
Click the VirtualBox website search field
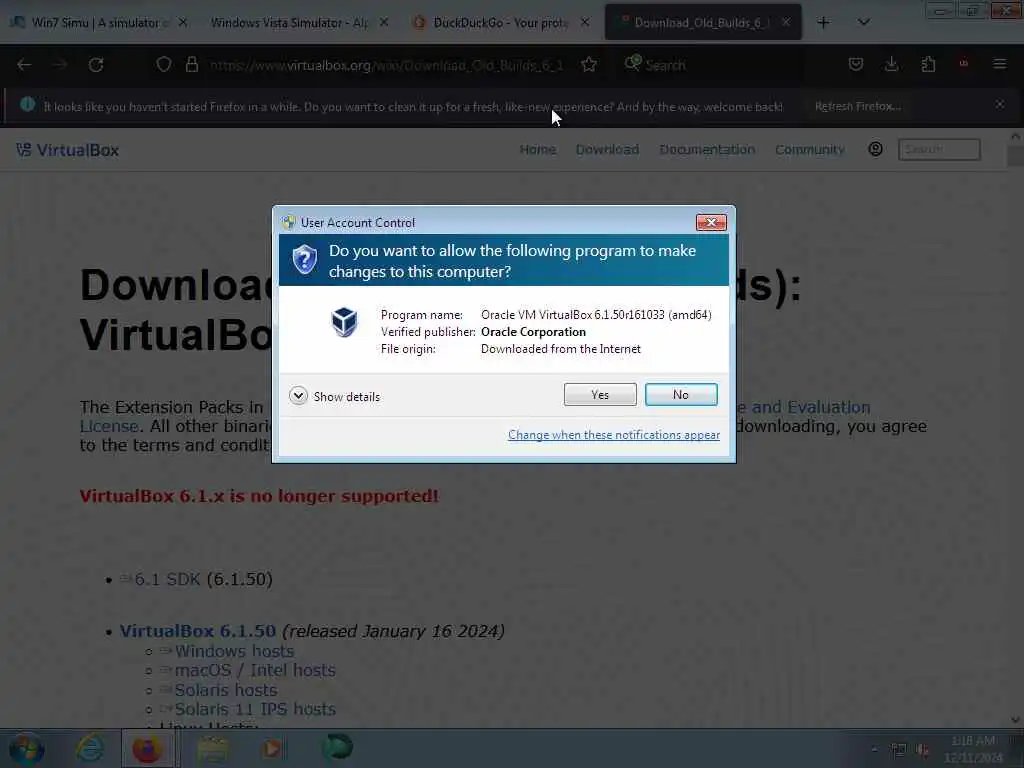pyautogui.click(x=939, y=150)
